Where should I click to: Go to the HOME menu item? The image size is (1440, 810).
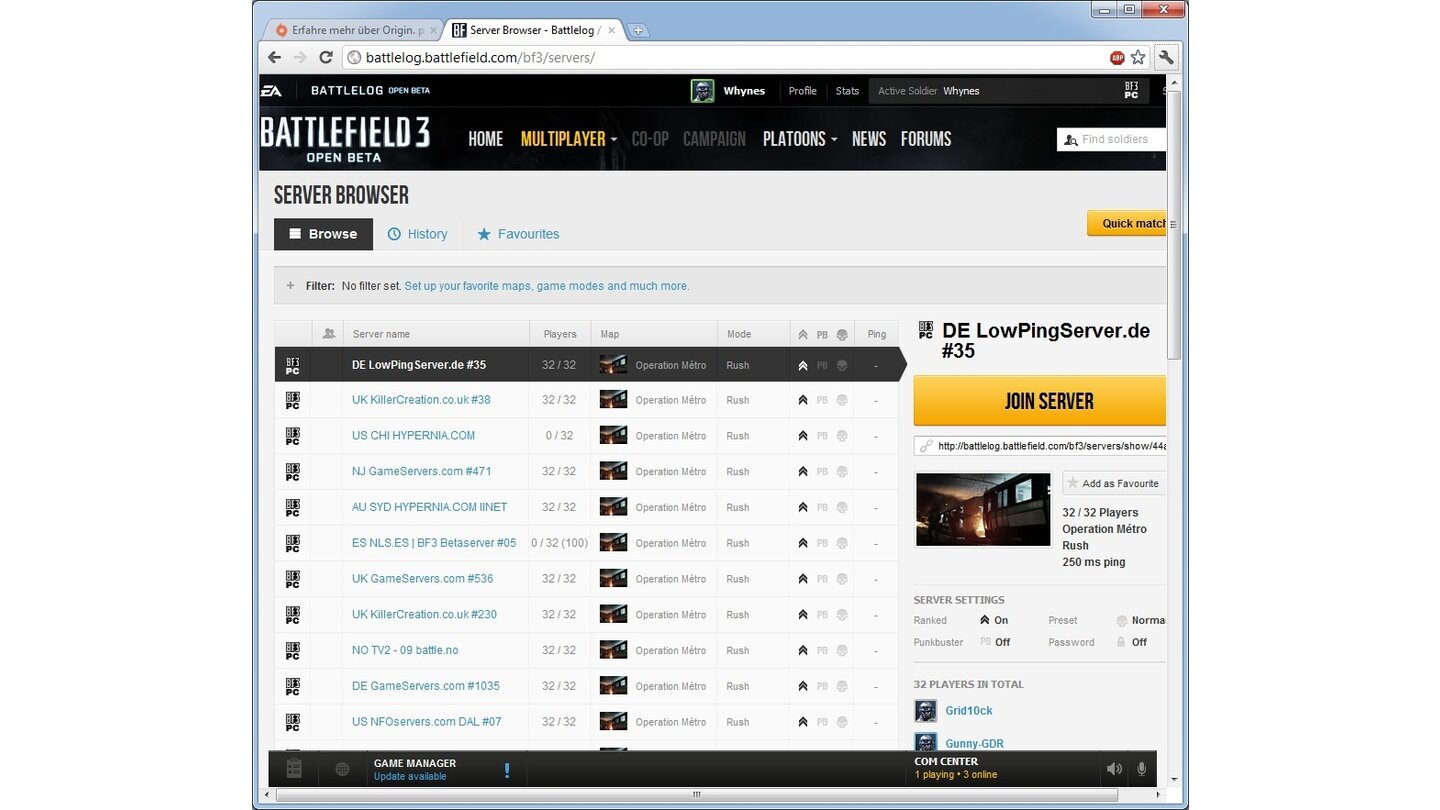coord(486,139)
